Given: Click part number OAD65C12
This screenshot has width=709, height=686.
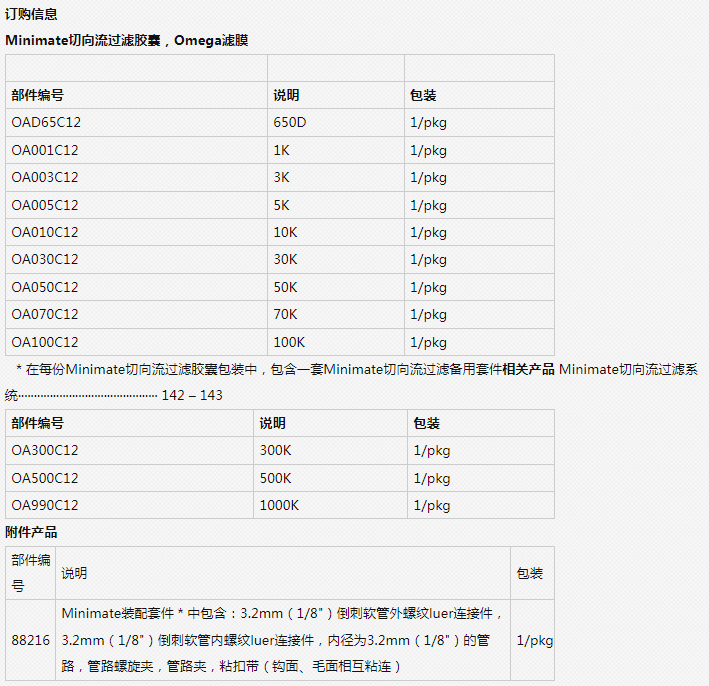Looking at the screenshot, I should click(46, 122).
